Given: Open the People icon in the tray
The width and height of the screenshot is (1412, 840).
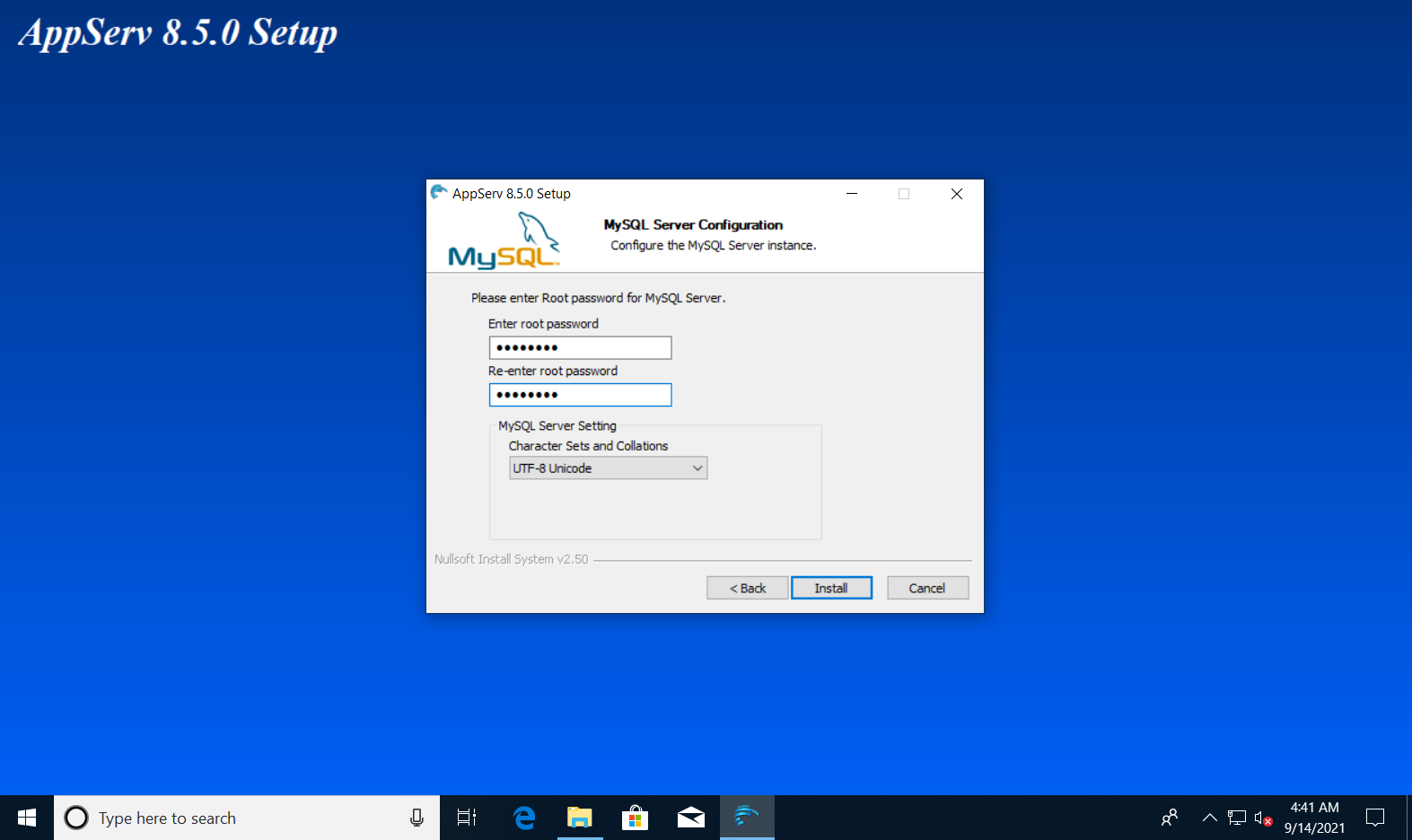Looking at the screenshot, I should (1170, 818).
